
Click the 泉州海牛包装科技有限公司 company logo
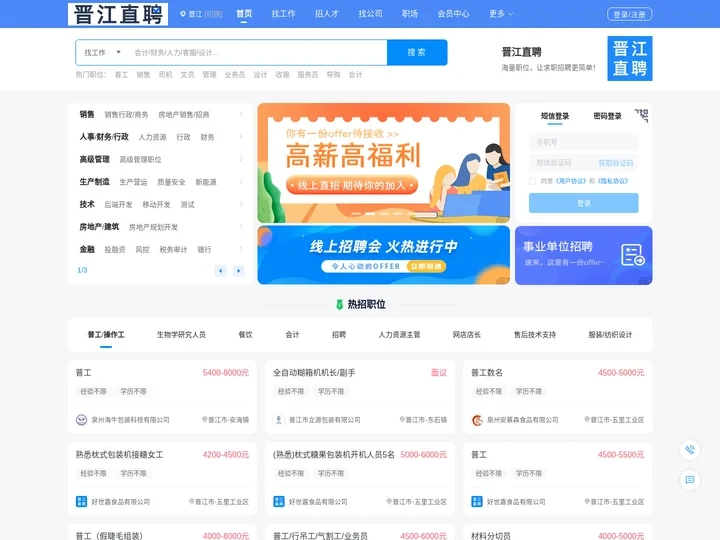coord(81,420)
